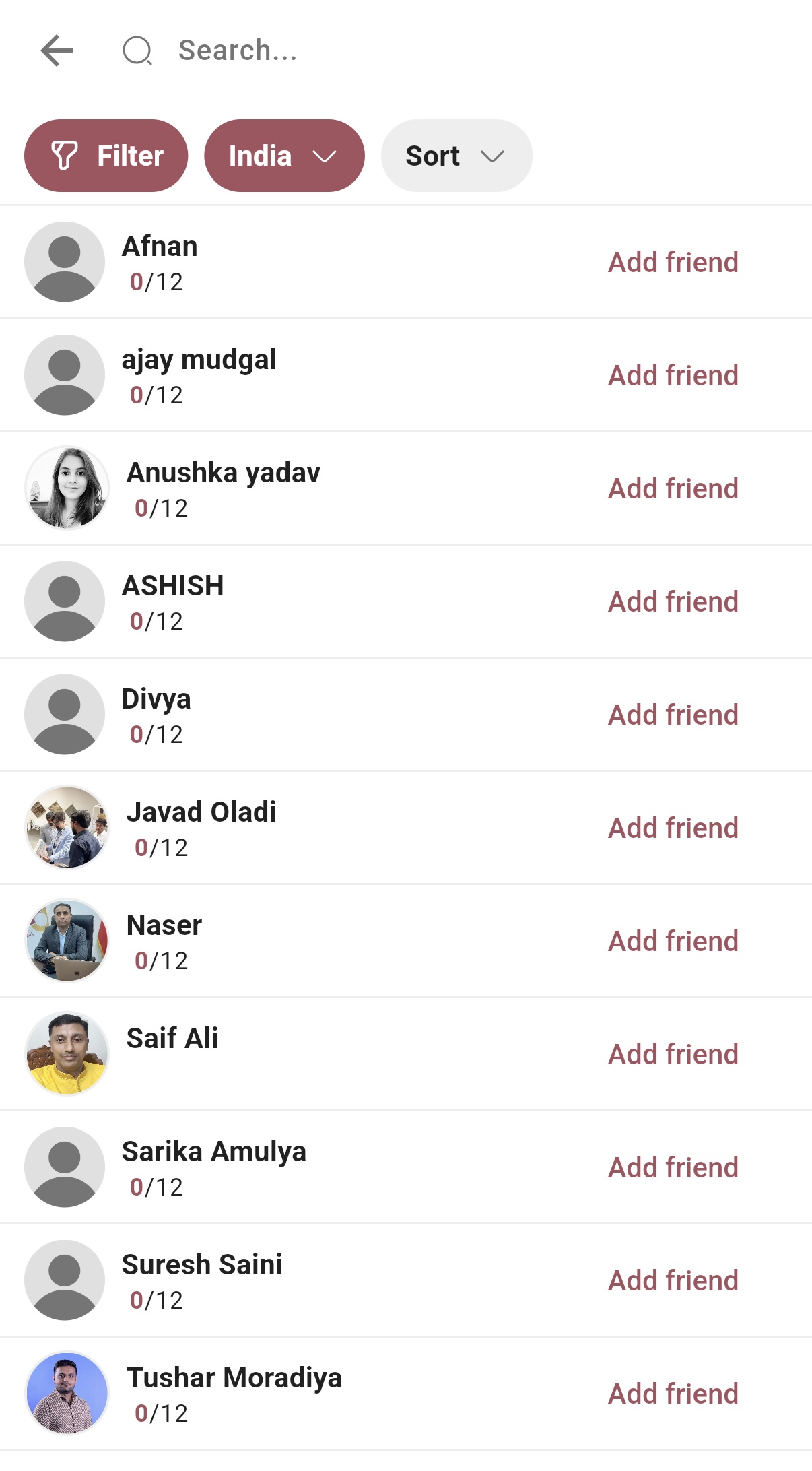Screen dimensions: 812x1471
Task: Open Tushar Moradiya's profile photo
Action: (x=67, y=1394)
